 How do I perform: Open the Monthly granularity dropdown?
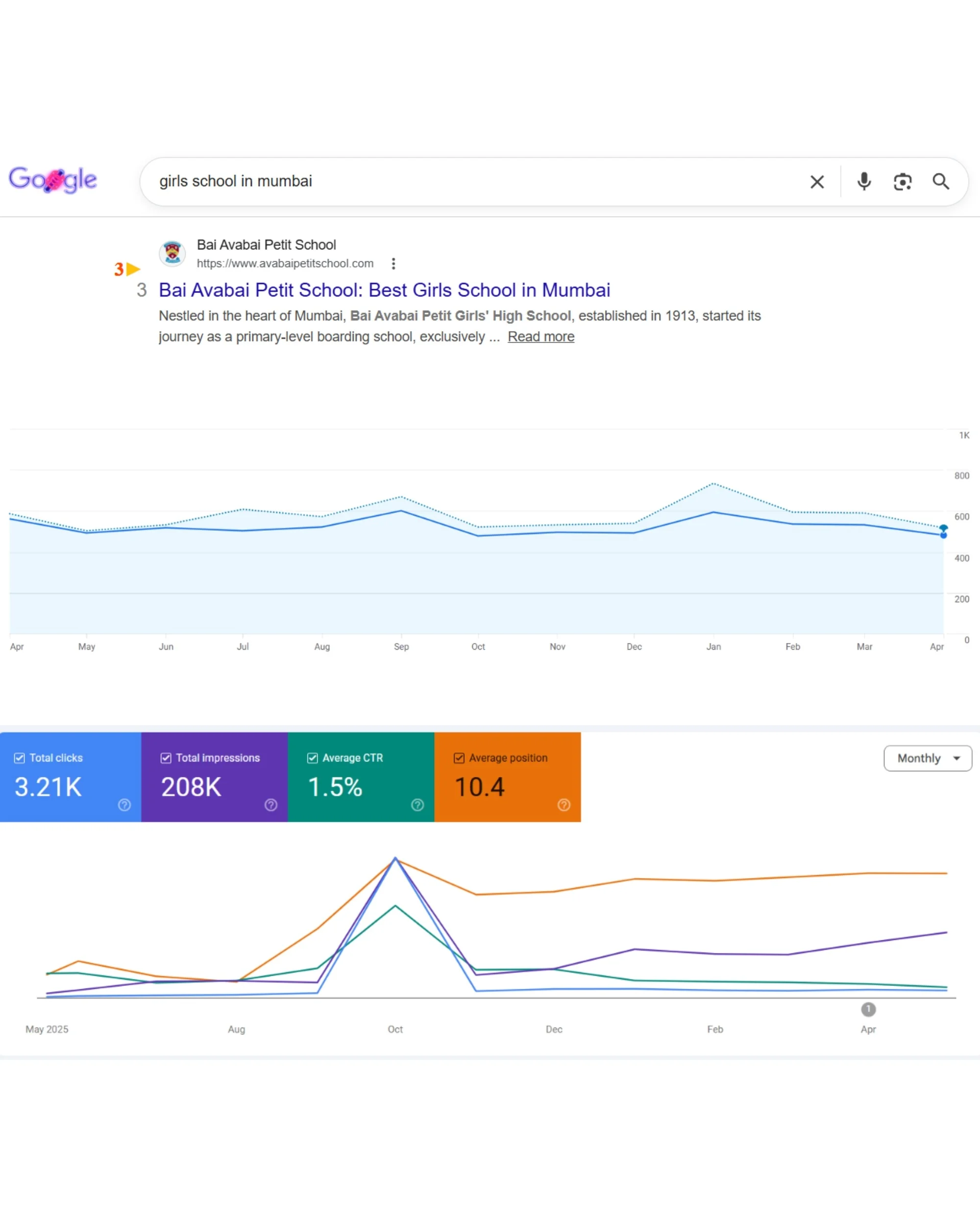click(x=928, y=758)
